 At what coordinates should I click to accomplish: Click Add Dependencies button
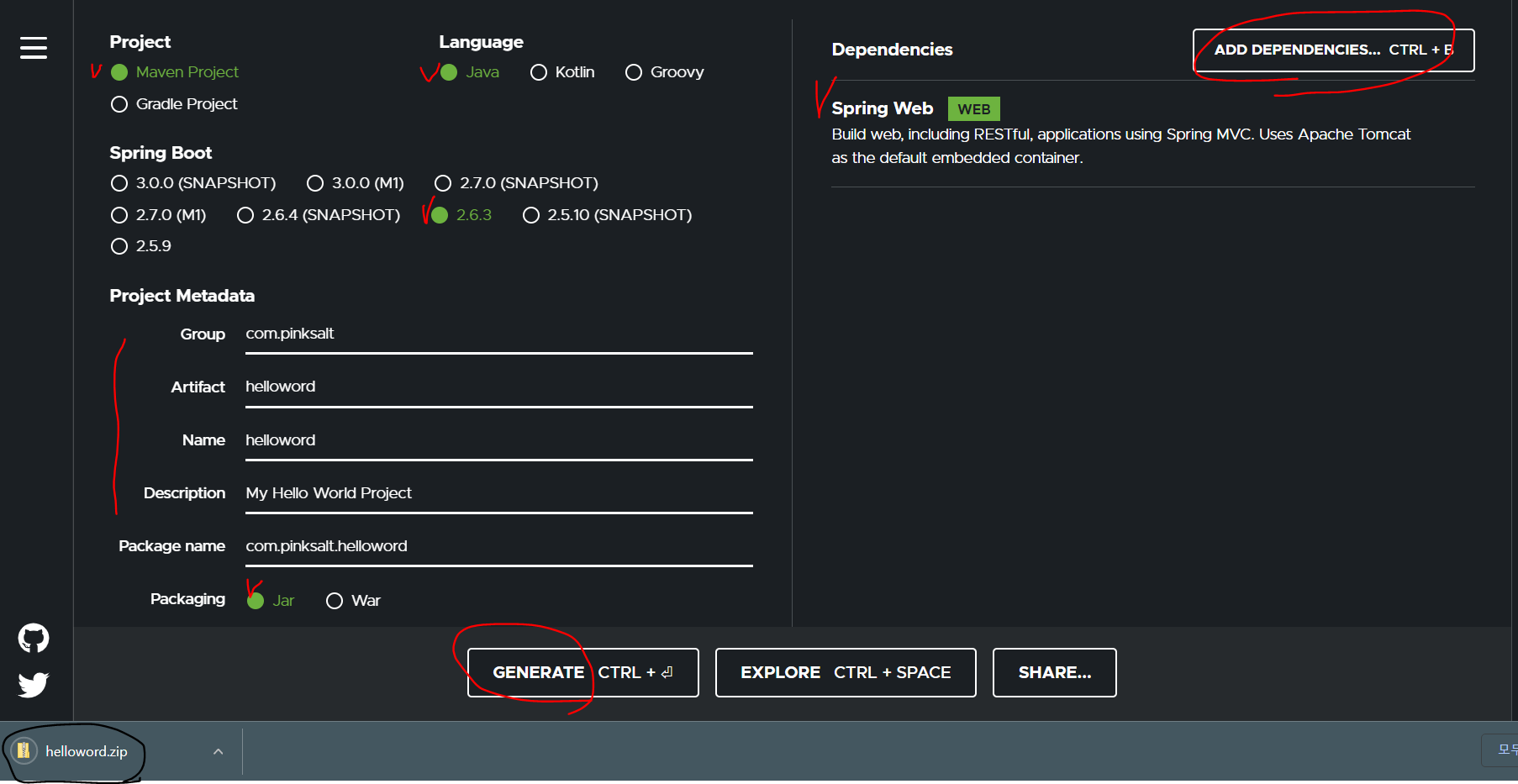pyautogui.click(x=1333, y=50)
